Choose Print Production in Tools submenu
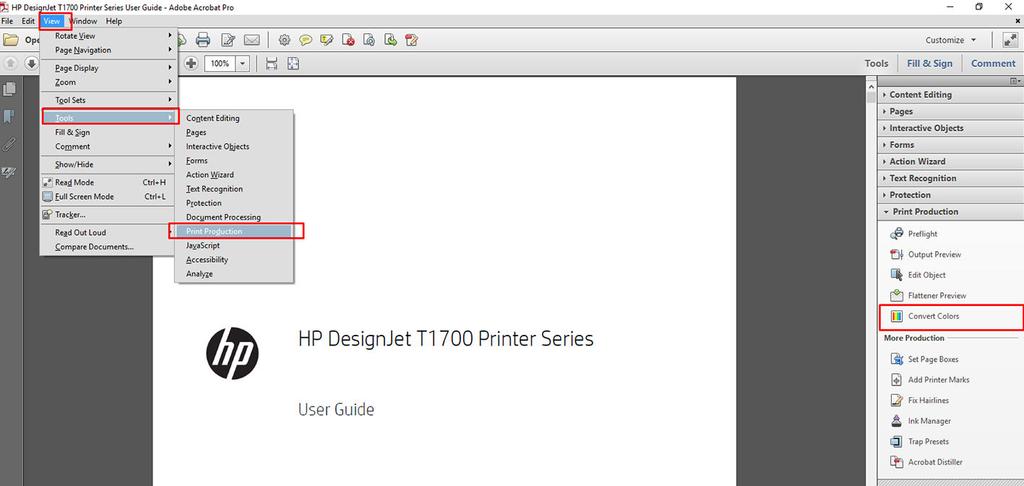1024x486 pixels. [x=234, y=231]
